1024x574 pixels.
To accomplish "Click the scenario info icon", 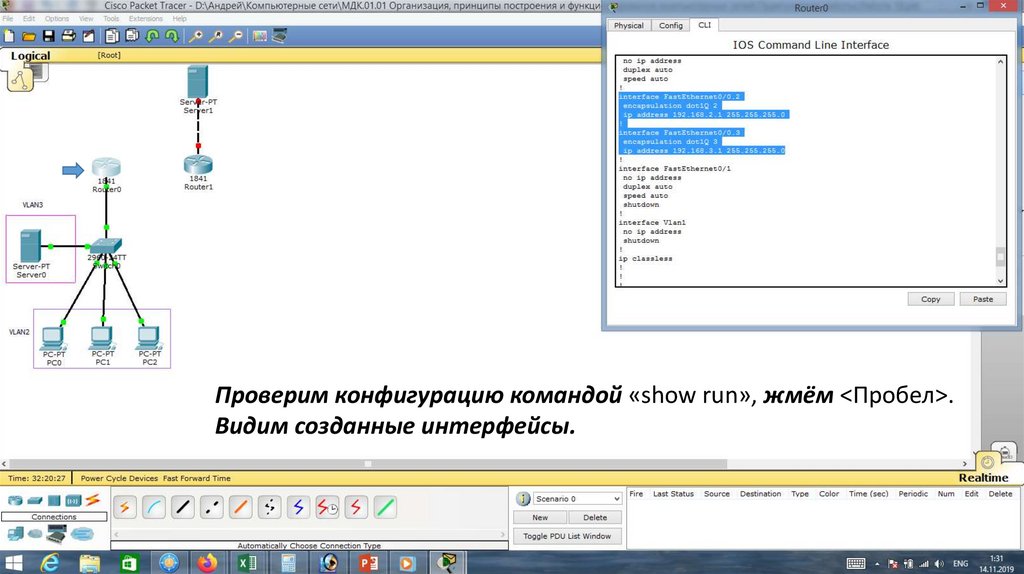I will 523,499.
